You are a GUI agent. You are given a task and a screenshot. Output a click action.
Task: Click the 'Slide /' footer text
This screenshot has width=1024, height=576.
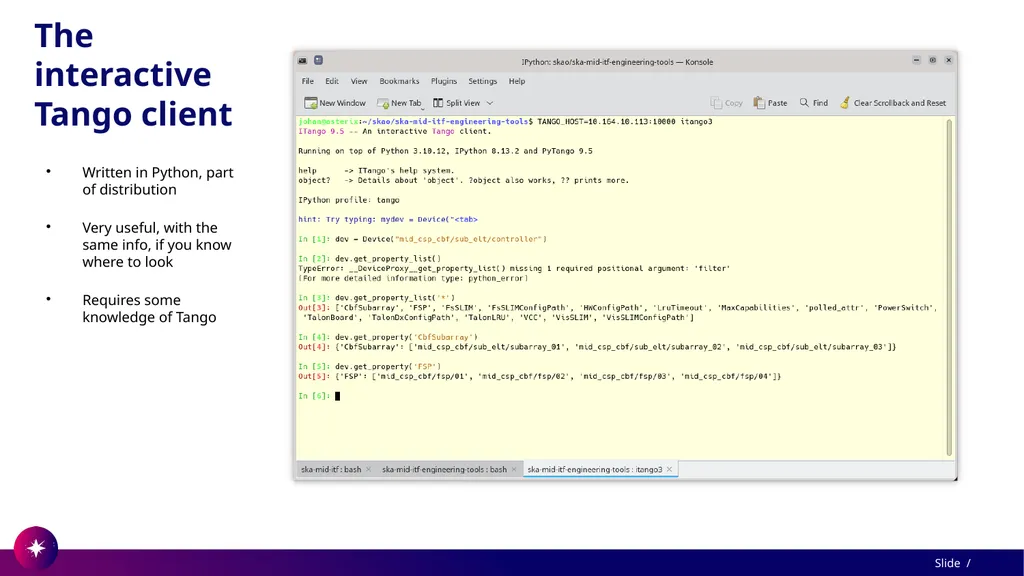[x=952, y=563]
